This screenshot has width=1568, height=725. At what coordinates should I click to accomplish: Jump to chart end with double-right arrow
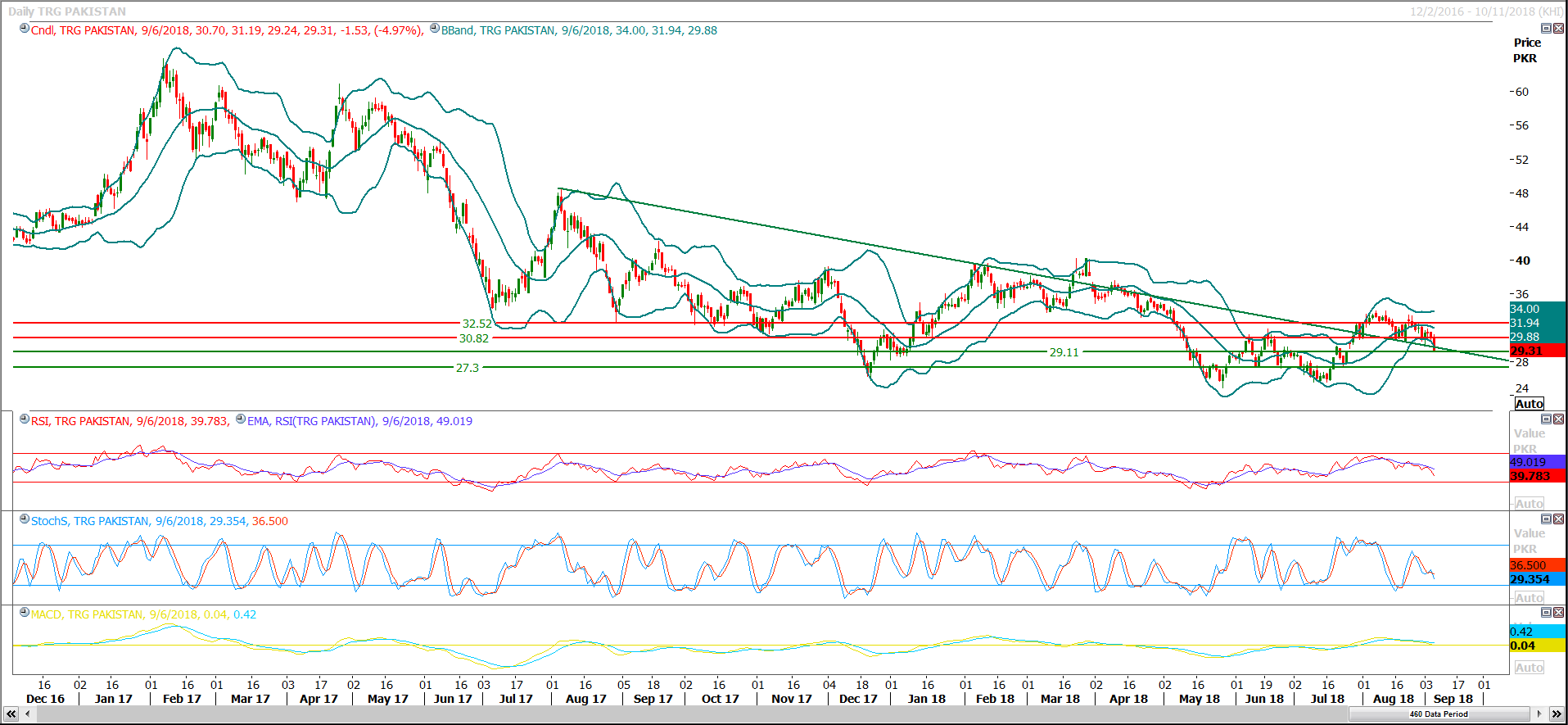1557,714
